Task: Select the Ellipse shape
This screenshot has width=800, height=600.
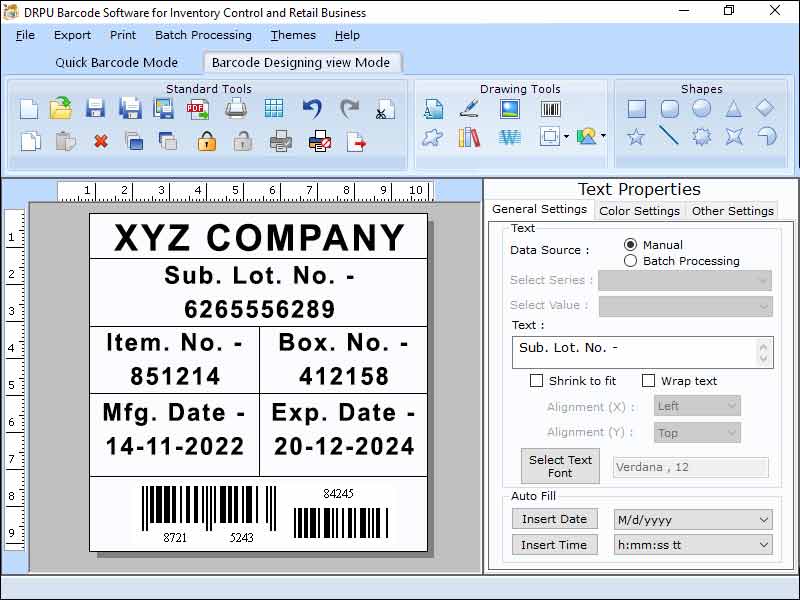Action: tap(700, 108)
